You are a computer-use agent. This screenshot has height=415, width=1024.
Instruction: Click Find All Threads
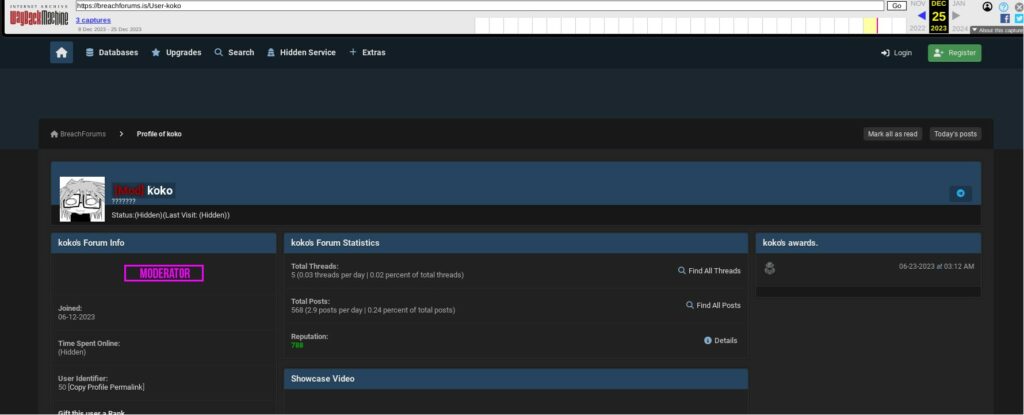coord(709,271)
